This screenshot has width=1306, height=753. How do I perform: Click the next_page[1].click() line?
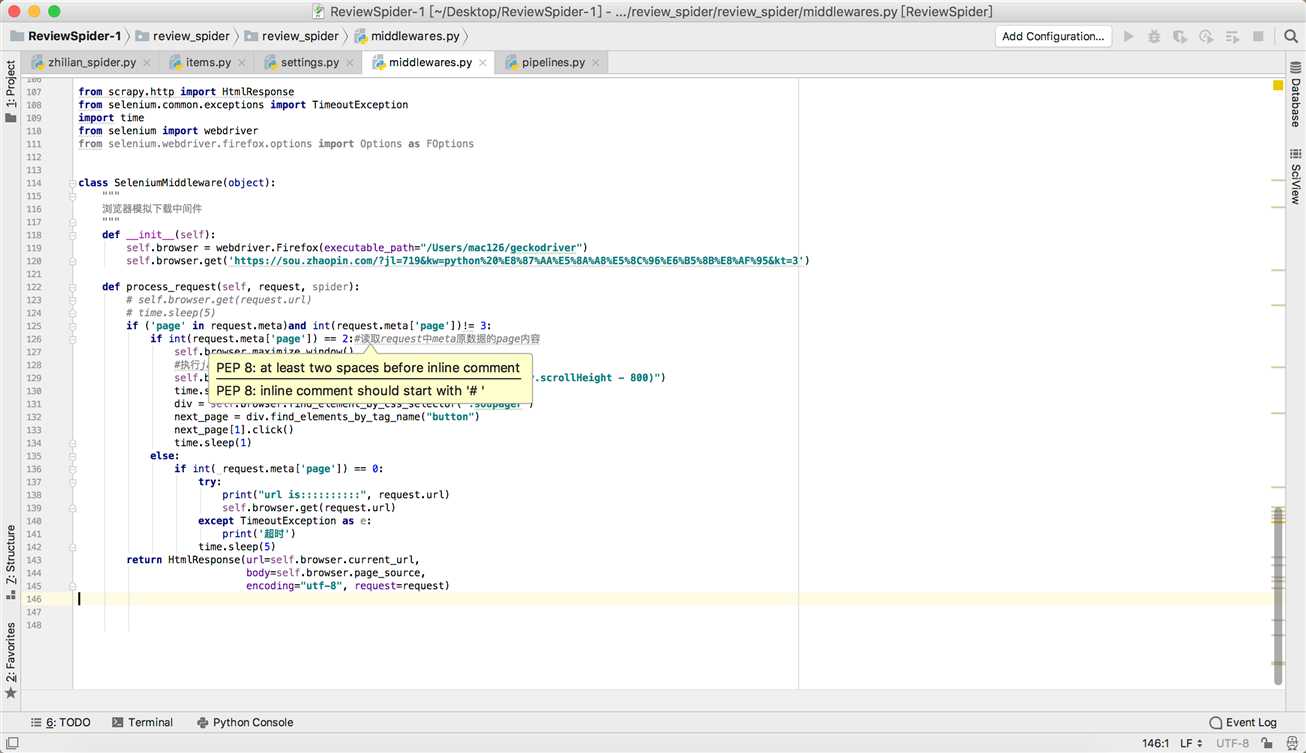[234, 430]
